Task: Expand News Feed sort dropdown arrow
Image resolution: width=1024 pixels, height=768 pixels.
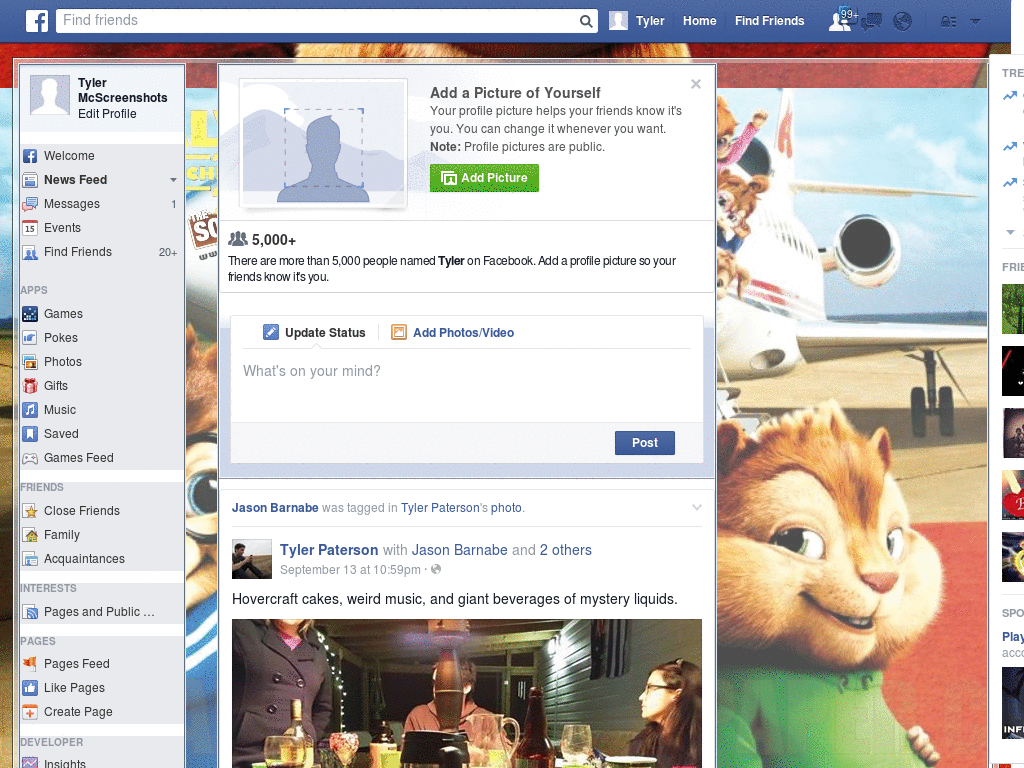Action: 173,180
